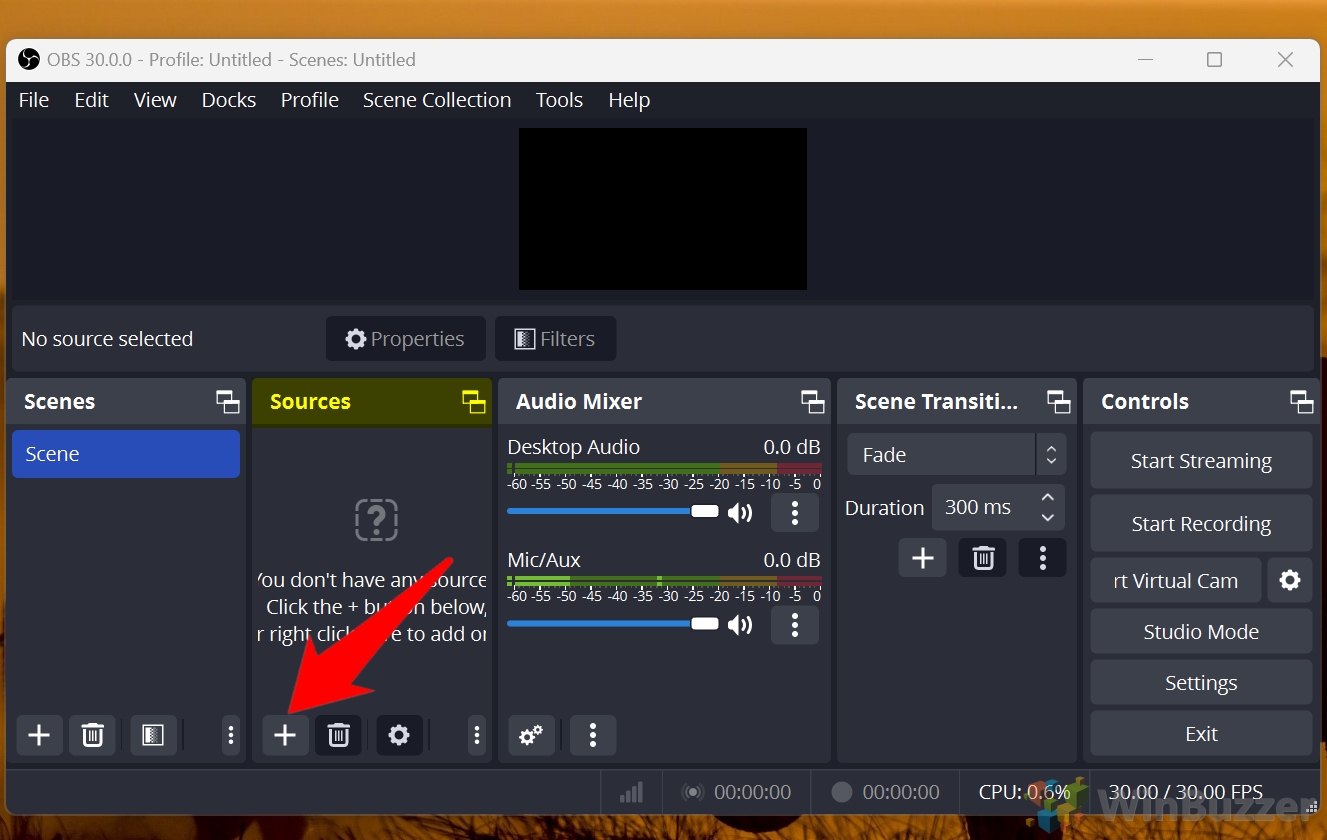1327x840 pixels.
Task: Adjust the Mic/Aux volume slider
Action: coord(612,623)
